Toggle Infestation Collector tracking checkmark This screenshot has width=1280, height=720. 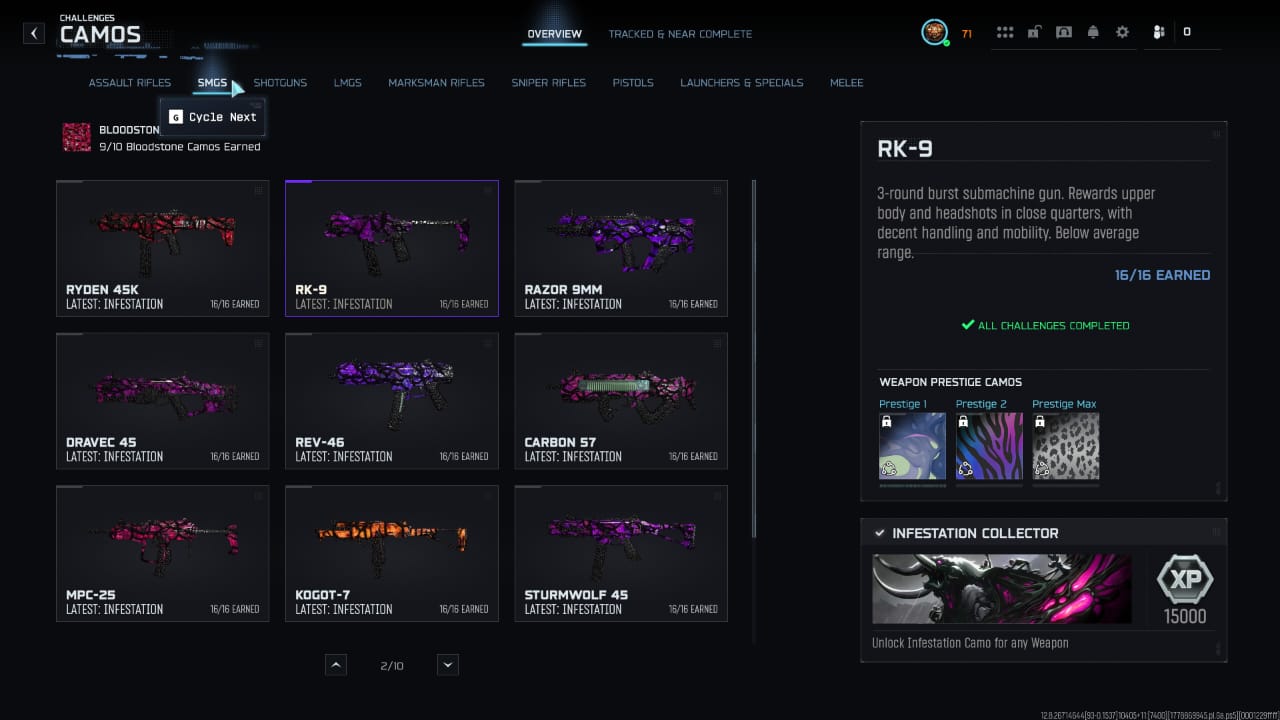(880, 533)
